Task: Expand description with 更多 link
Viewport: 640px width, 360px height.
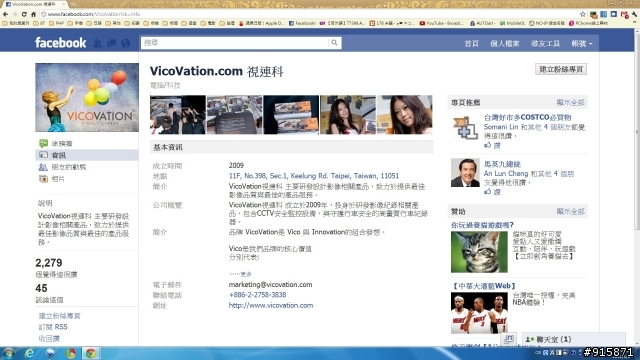Action: (x=246, y=274)
